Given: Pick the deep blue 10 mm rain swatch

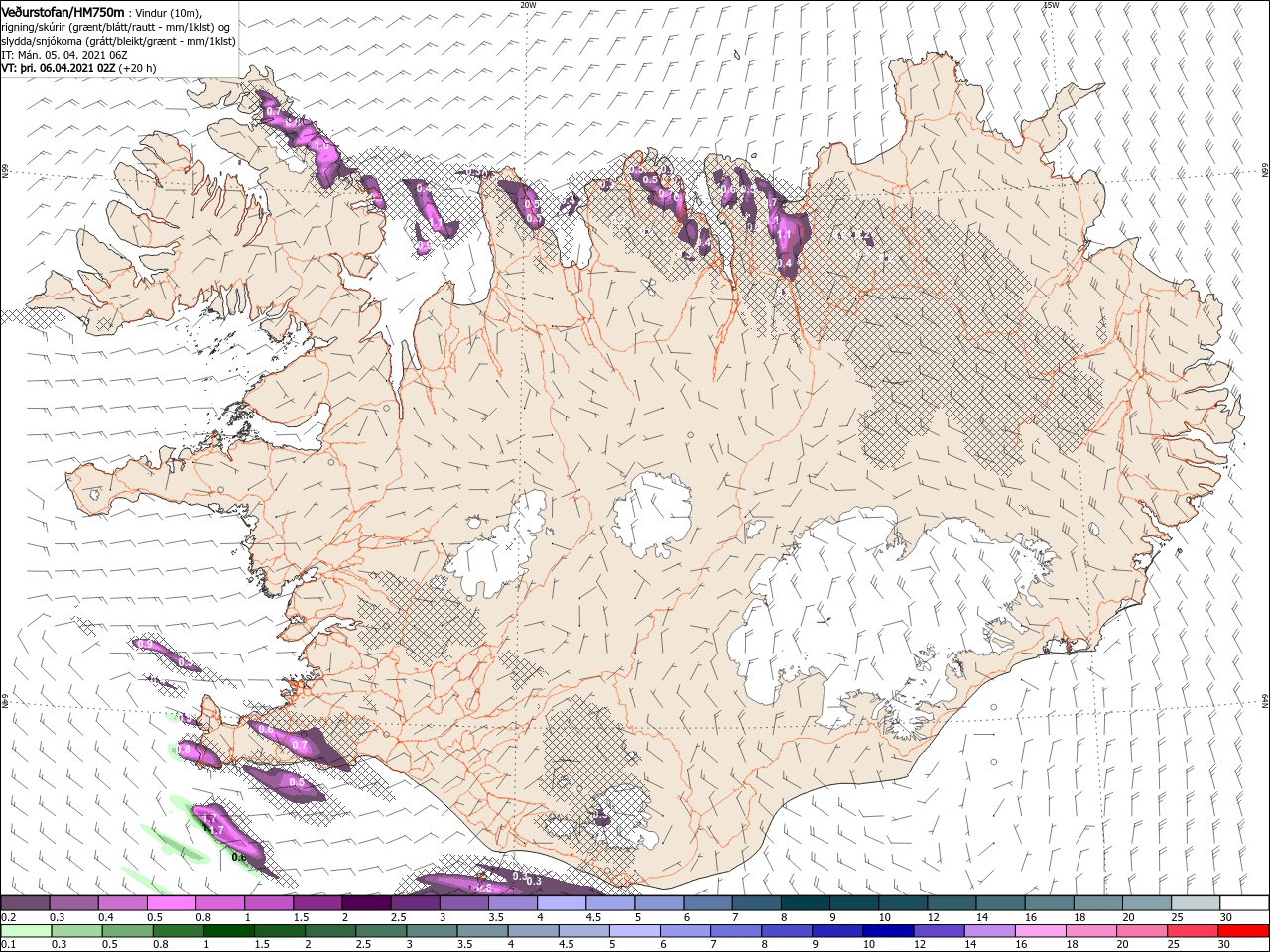Looking at the screenshot, I should point(887,931).
